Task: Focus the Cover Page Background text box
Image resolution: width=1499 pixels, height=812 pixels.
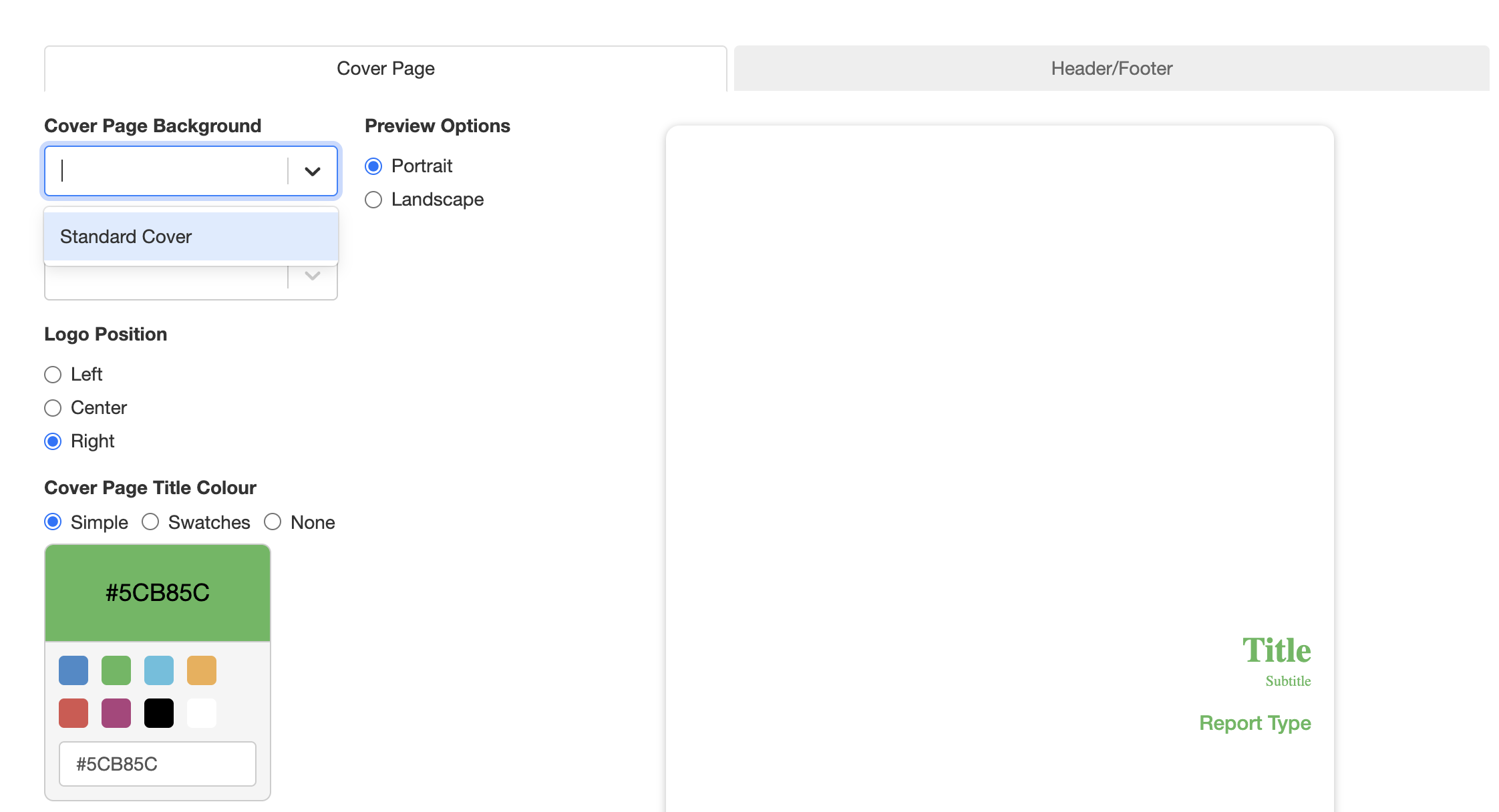Action: 164,172
